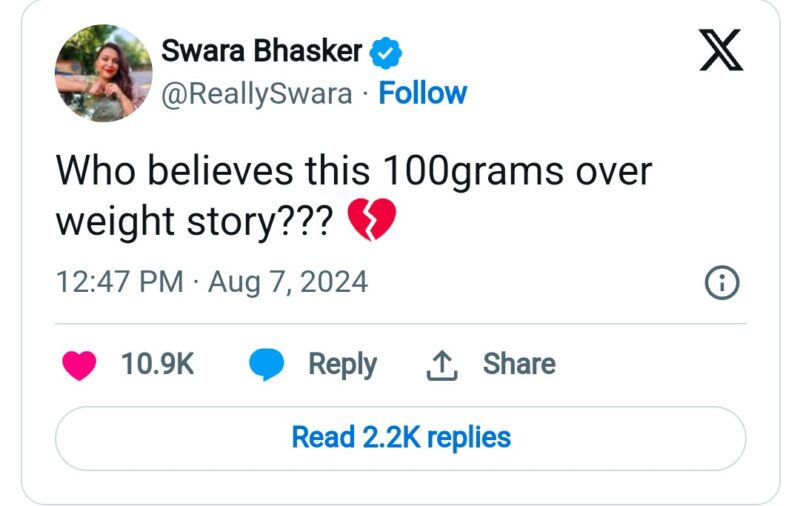Viewport: 800px width, 506px height.
Task: Click the blue speech bubble reply icon
Action: point(266,364)
